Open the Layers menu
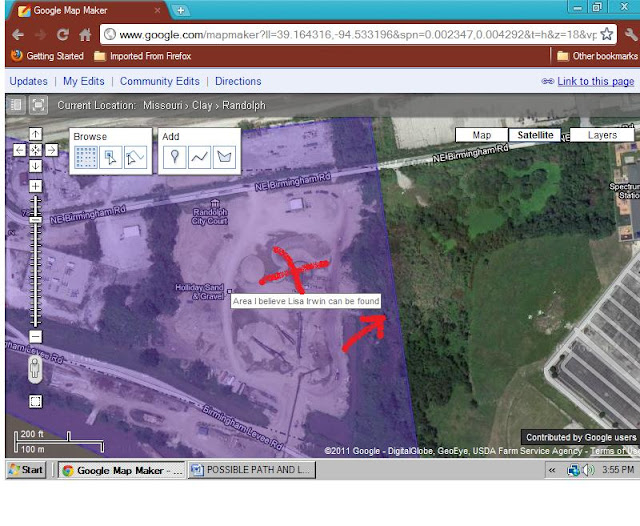 pos(602,135)
